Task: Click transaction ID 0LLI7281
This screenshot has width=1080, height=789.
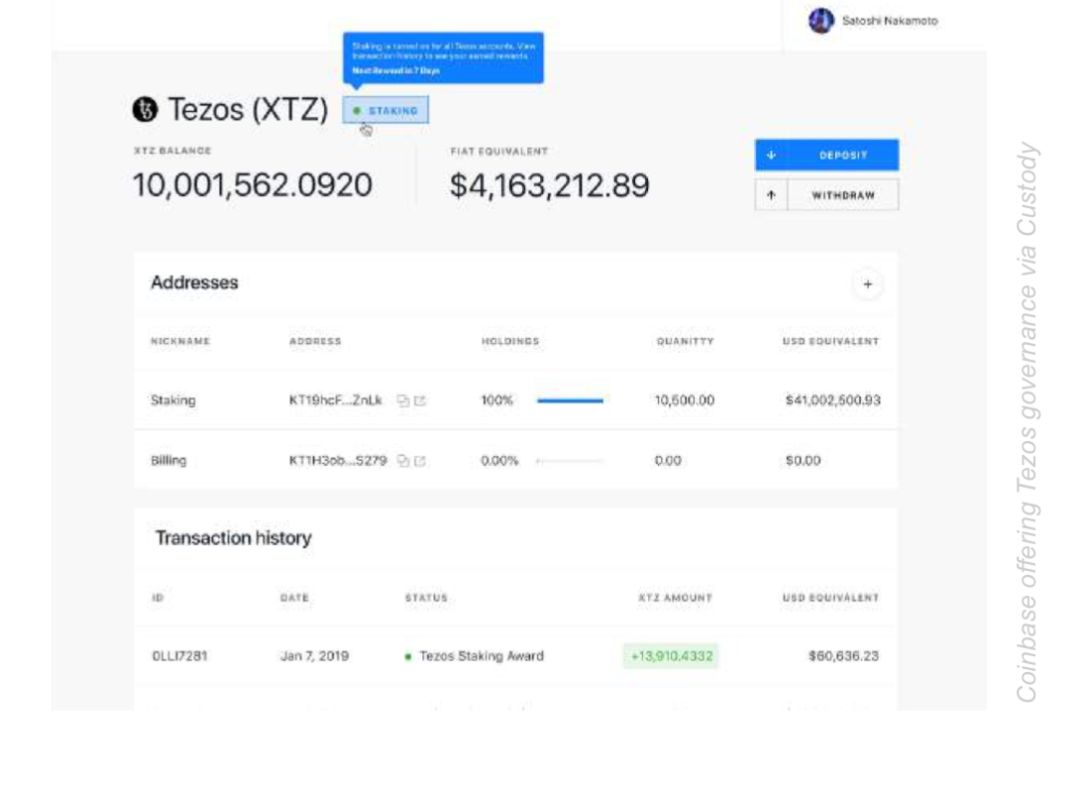Action: pos(179,655)
